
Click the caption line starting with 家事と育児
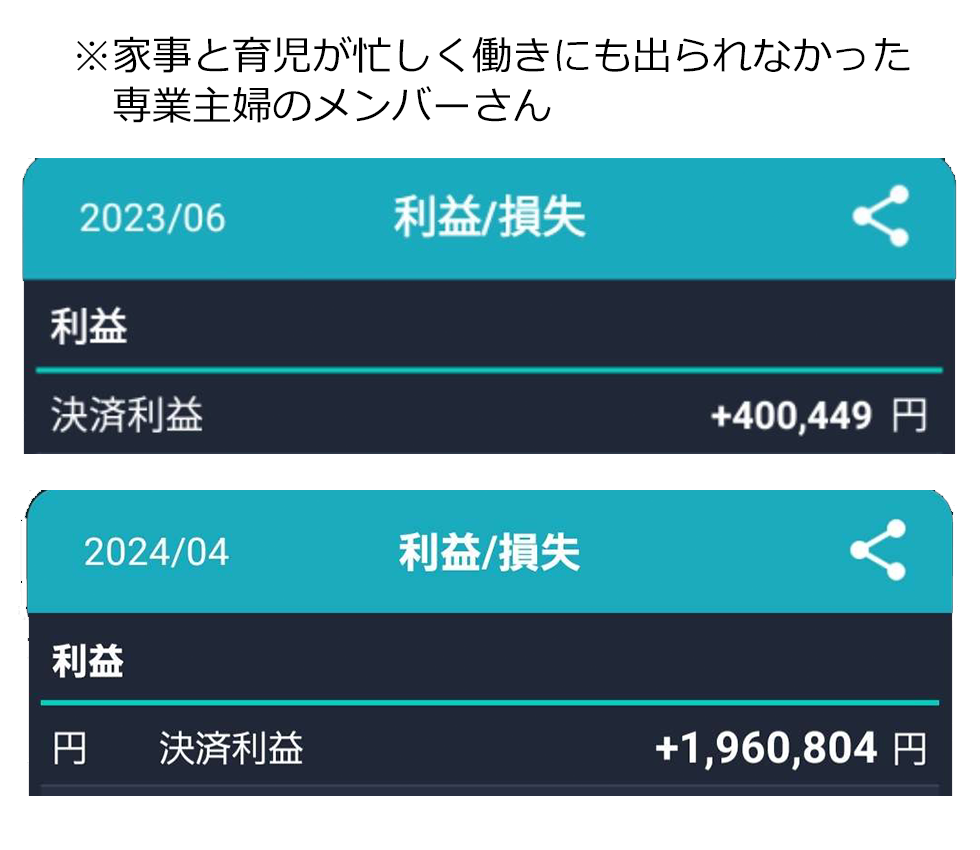coord(510,57)
